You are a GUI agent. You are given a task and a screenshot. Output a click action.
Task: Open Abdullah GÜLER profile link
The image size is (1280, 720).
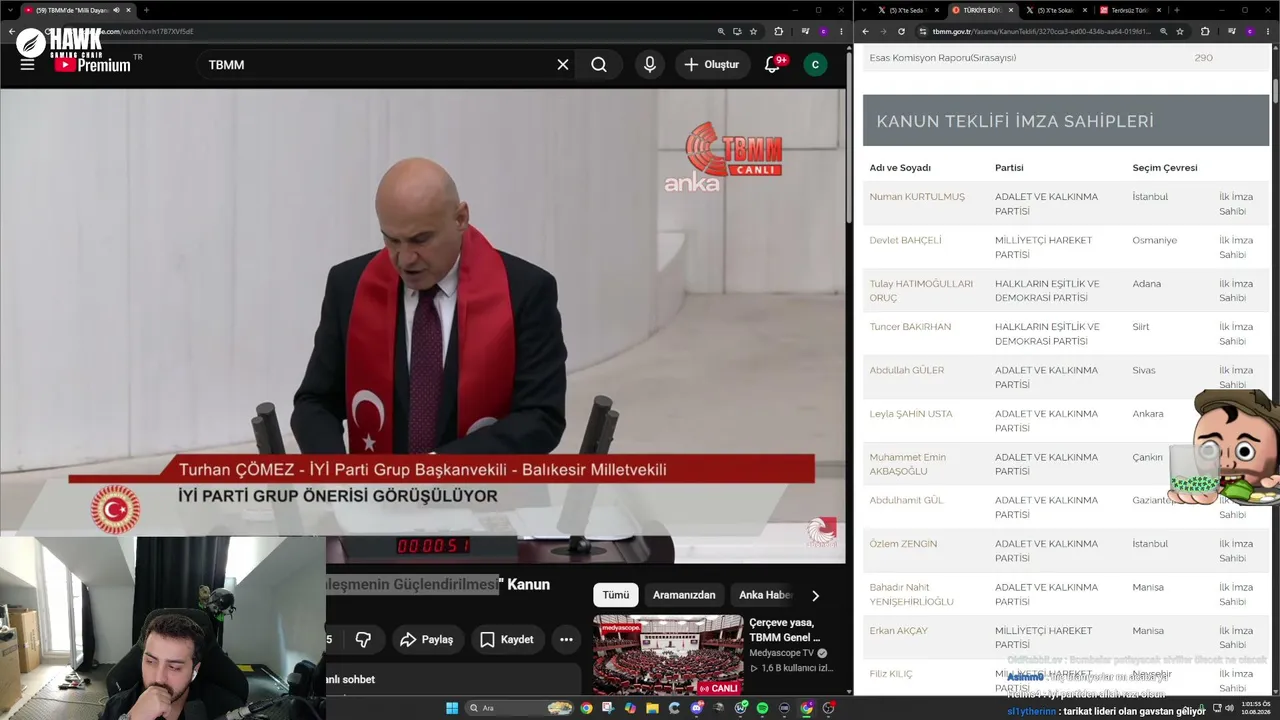[x=907, y=370]
